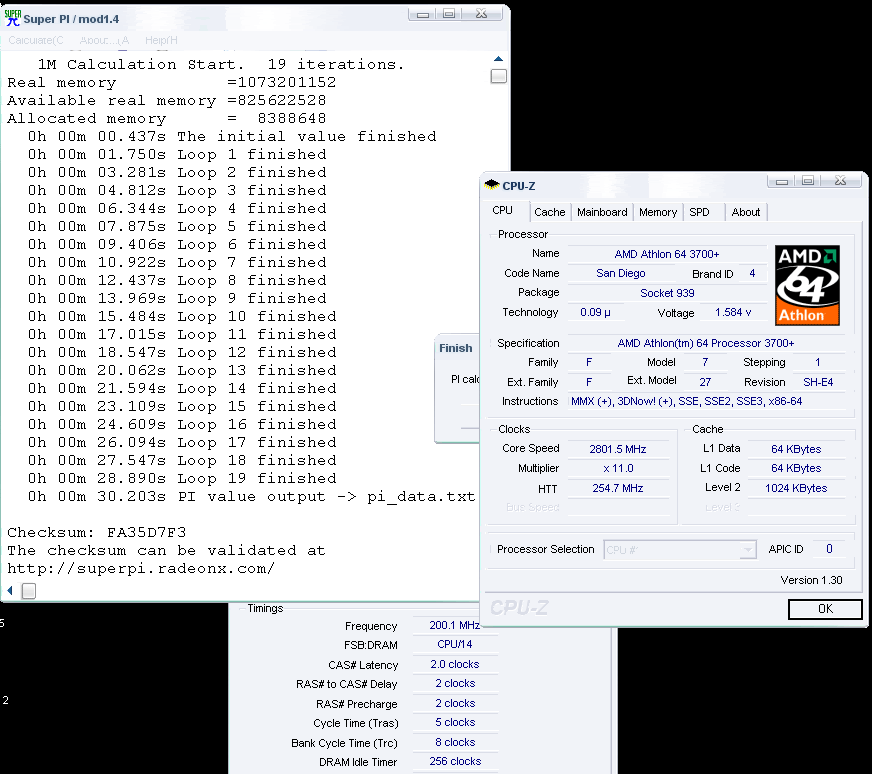The width and height of the screenshot is (872, 774).
Task: Click the Super PI icon in the title bar
Action: [12, 17]
